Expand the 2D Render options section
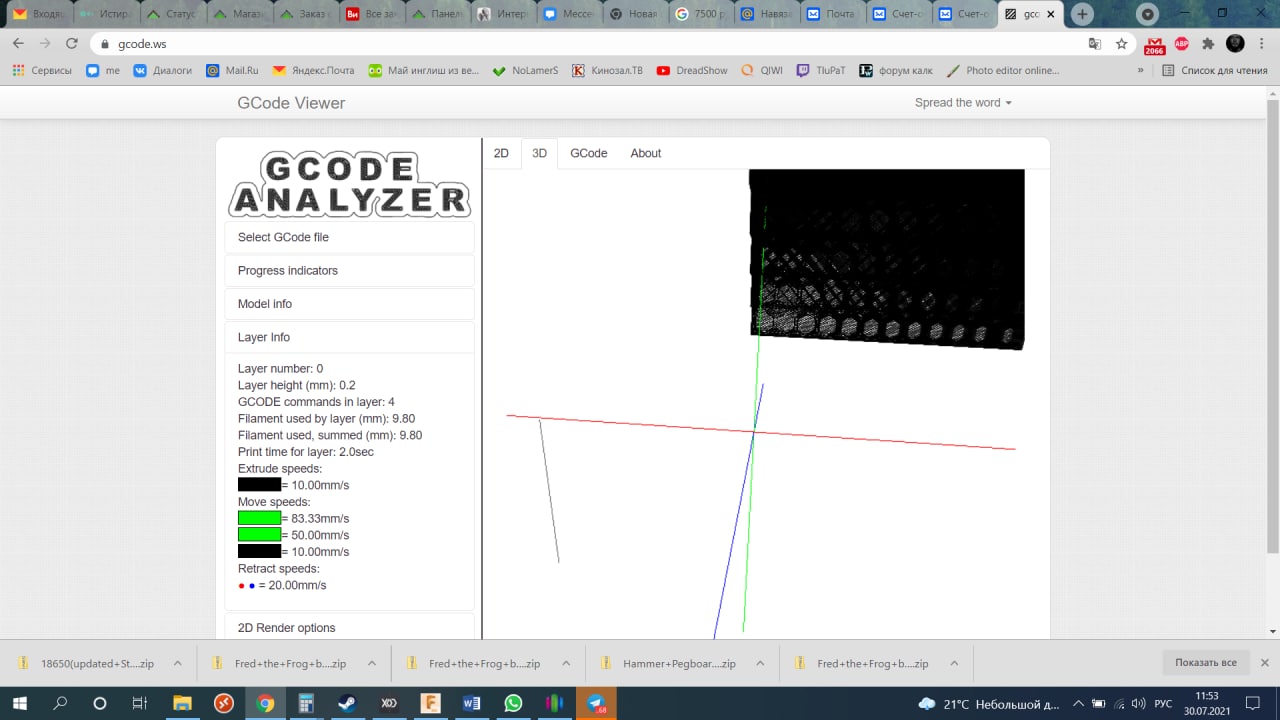This screenshot has width=1280, height=720. click(x=349, y=628)
